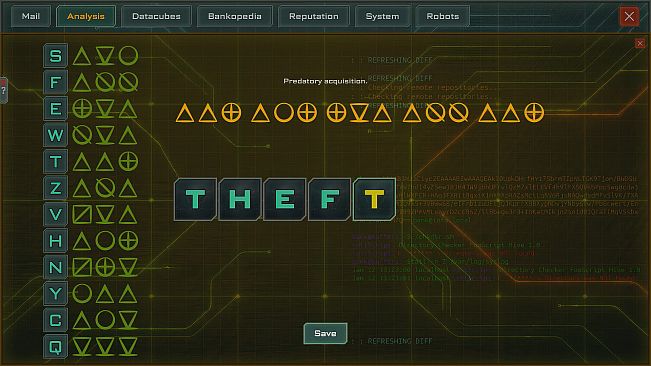Select the left-column T cipher key tile

55,161
